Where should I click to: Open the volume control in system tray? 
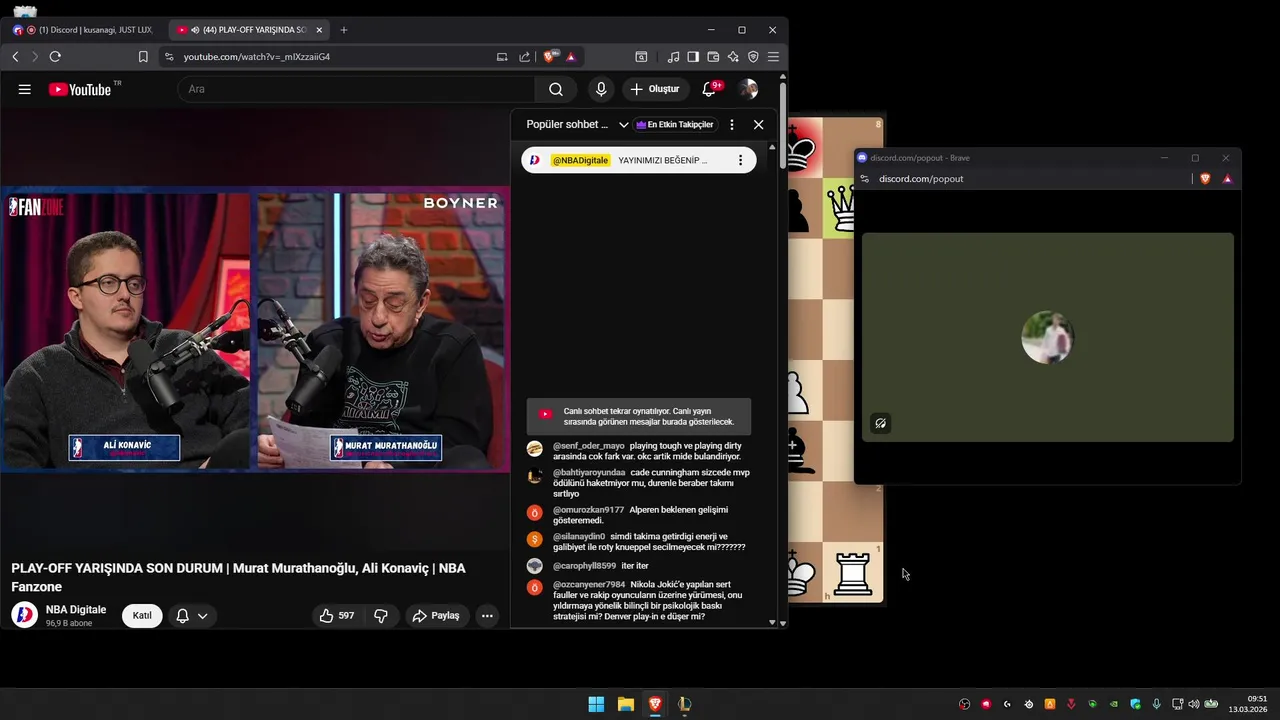1193,704
